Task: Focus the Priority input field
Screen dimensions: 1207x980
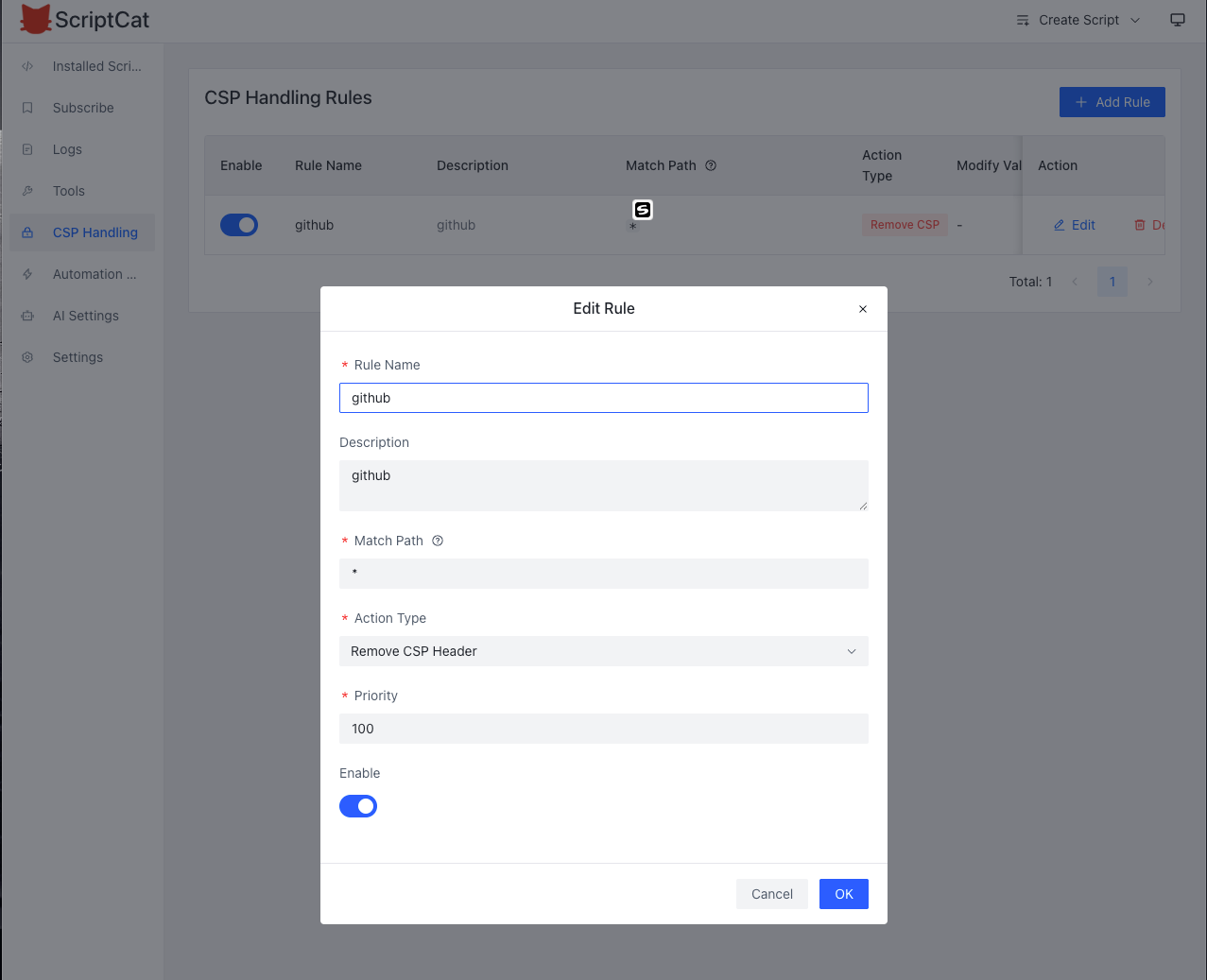Action: click(603, 729)
